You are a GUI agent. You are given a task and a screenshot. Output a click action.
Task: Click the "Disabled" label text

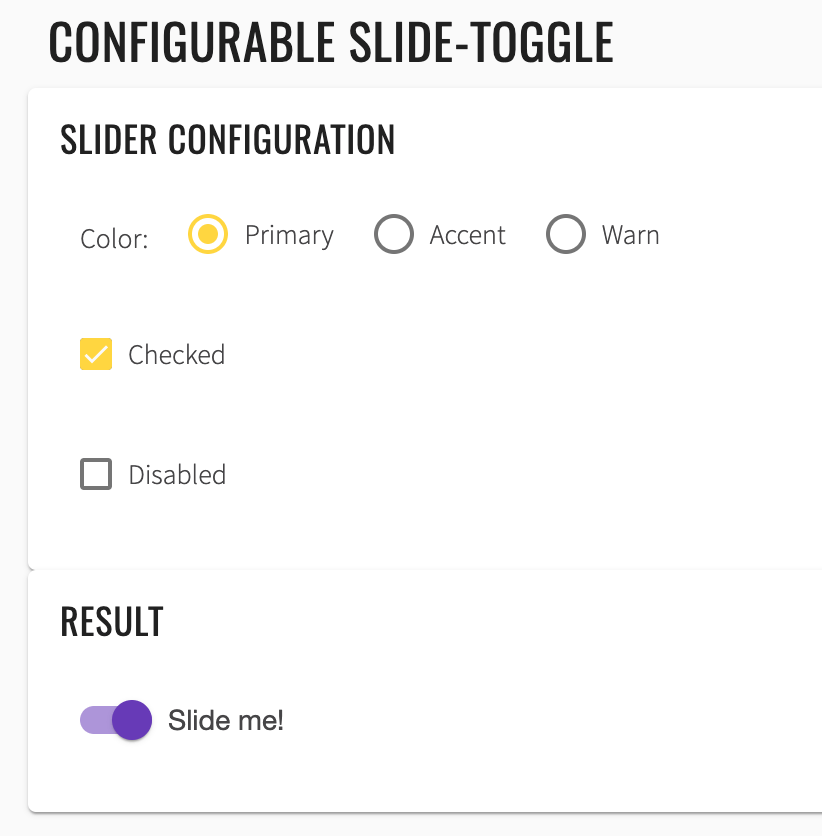177,474
